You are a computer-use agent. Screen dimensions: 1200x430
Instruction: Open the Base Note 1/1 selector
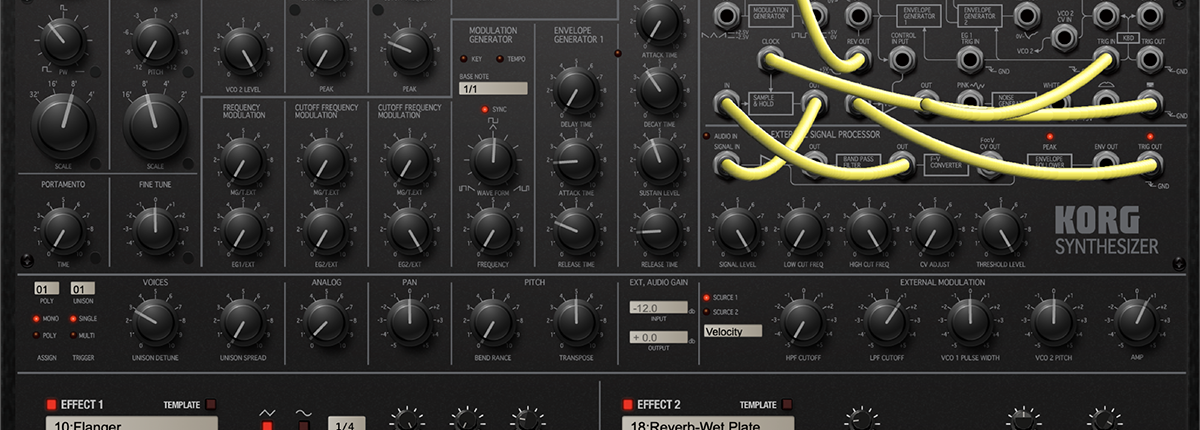pyautogui.click(x=492, y=88)
